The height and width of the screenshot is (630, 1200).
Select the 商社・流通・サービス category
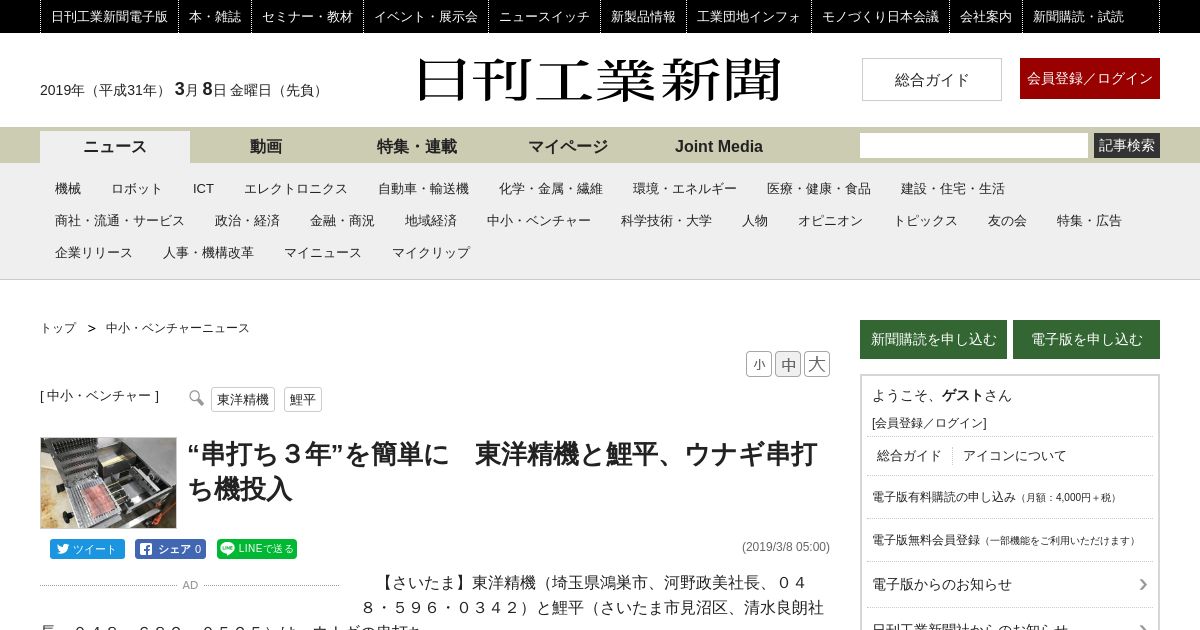(x=120, y=220)
